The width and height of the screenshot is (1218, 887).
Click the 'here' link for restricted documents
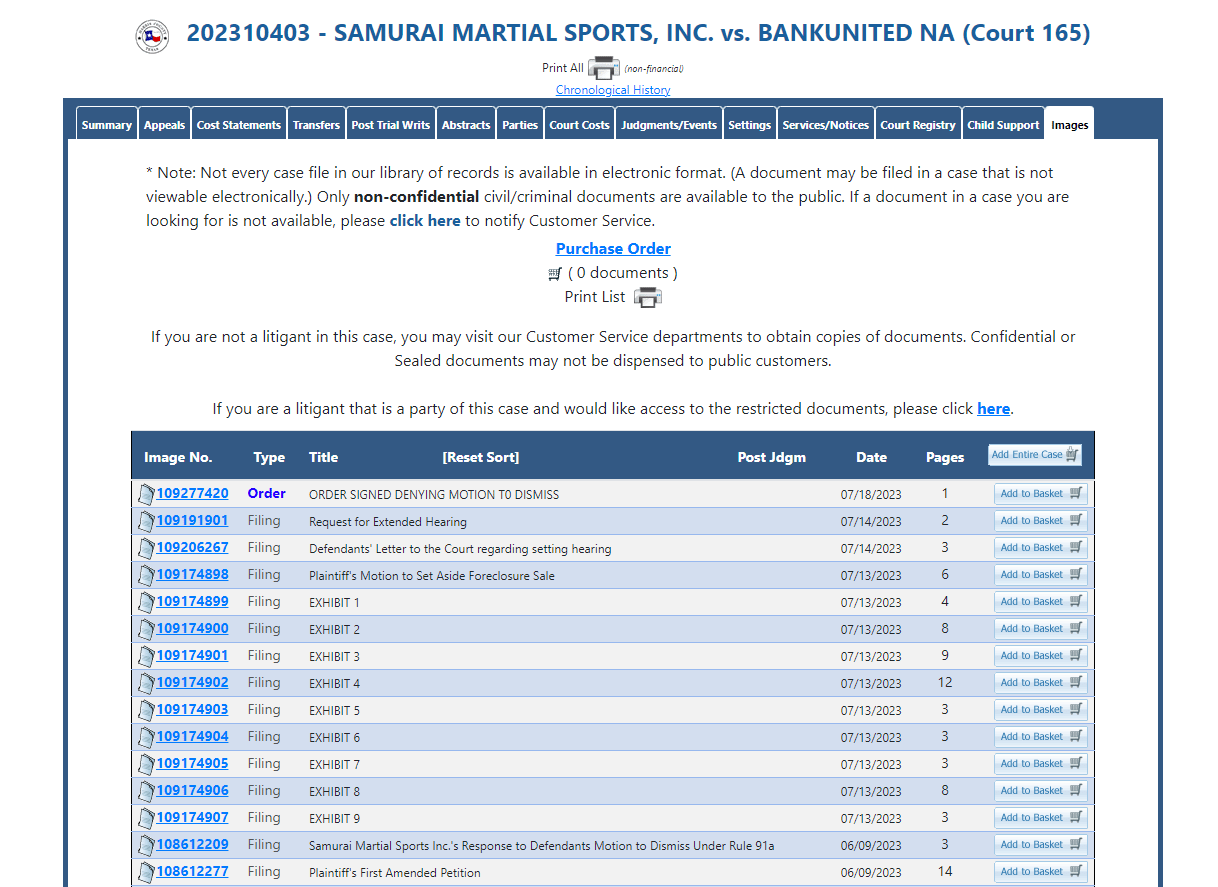pos(993,409)
